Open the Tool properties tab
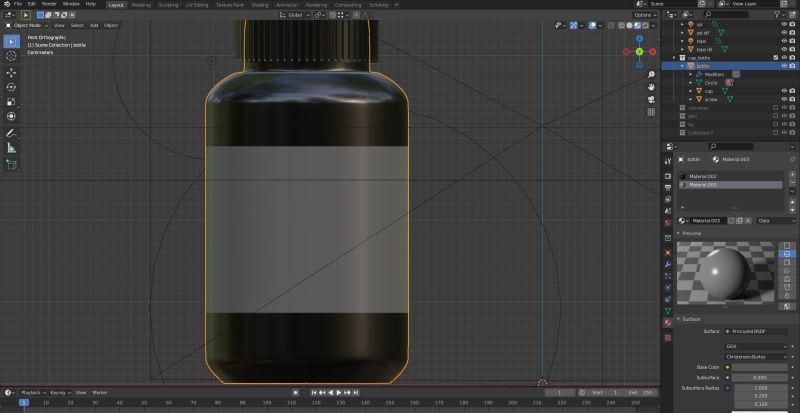The height and width of the screenshot is (413, 800). click(x=668, y=161)
